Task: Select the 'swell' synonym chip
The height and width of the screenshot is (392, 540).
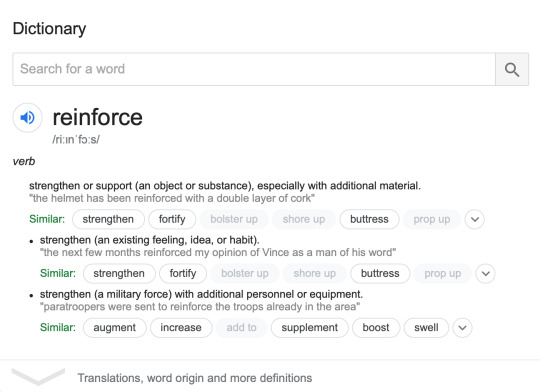Action: 426,328
